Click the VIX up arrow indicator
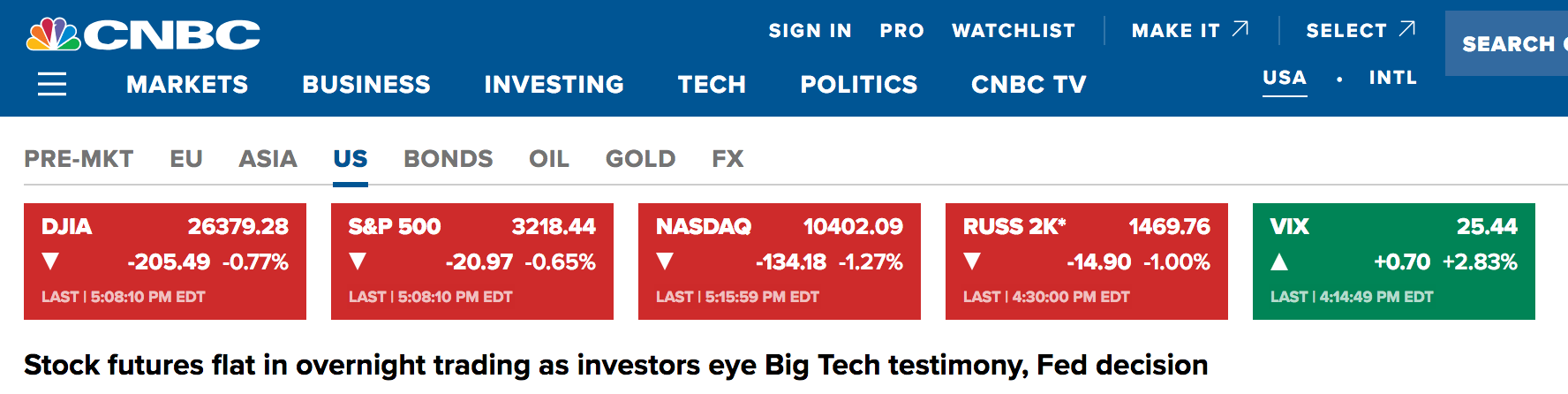1568x394 pixels. coord(1279,261)
